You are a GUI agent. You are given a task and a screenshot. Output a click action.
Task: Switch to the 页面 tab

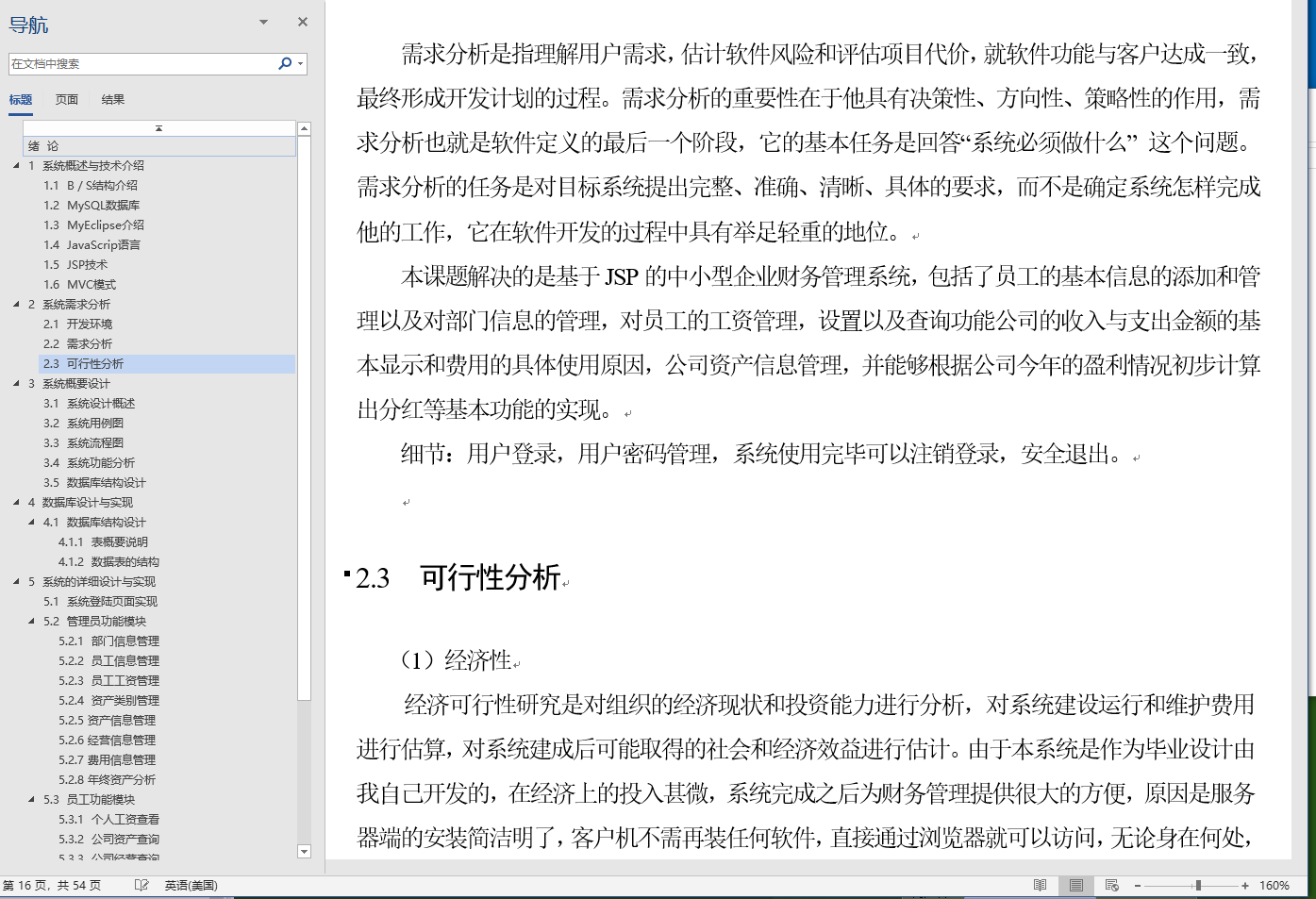[66, 98]
